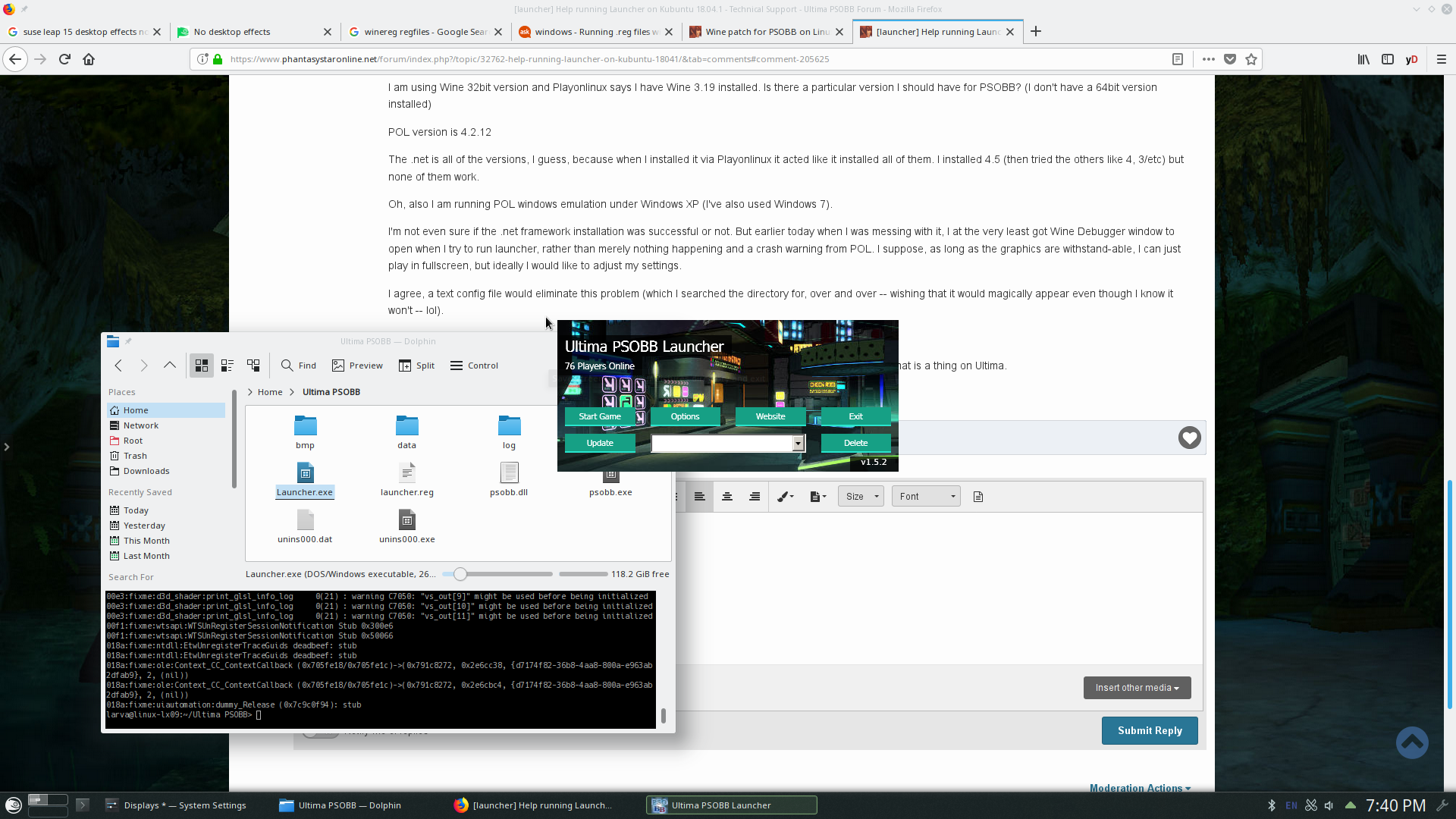Switch to 'Wine patch for PSOBB' tab
The image size is (1456, 819).
[x=767, y=32]
